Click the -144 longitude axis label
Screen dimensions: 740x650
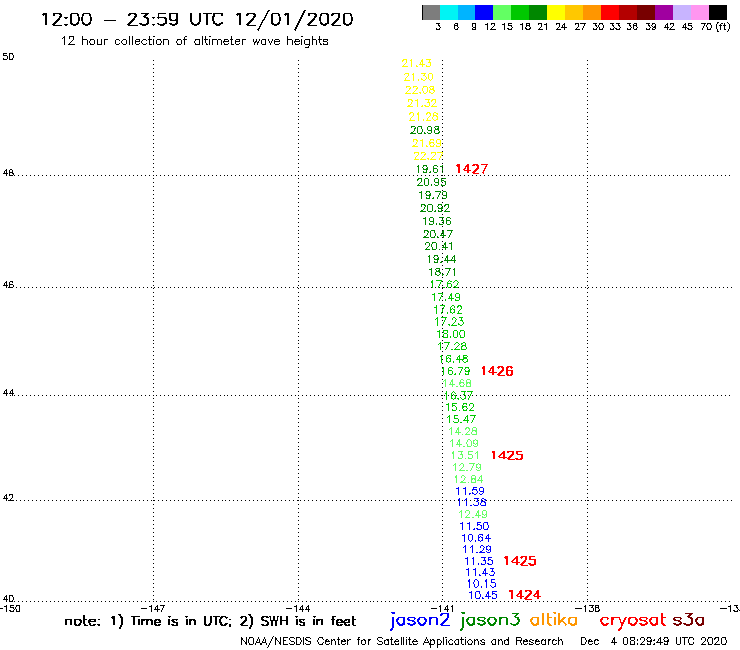click(x=298, y=608)
